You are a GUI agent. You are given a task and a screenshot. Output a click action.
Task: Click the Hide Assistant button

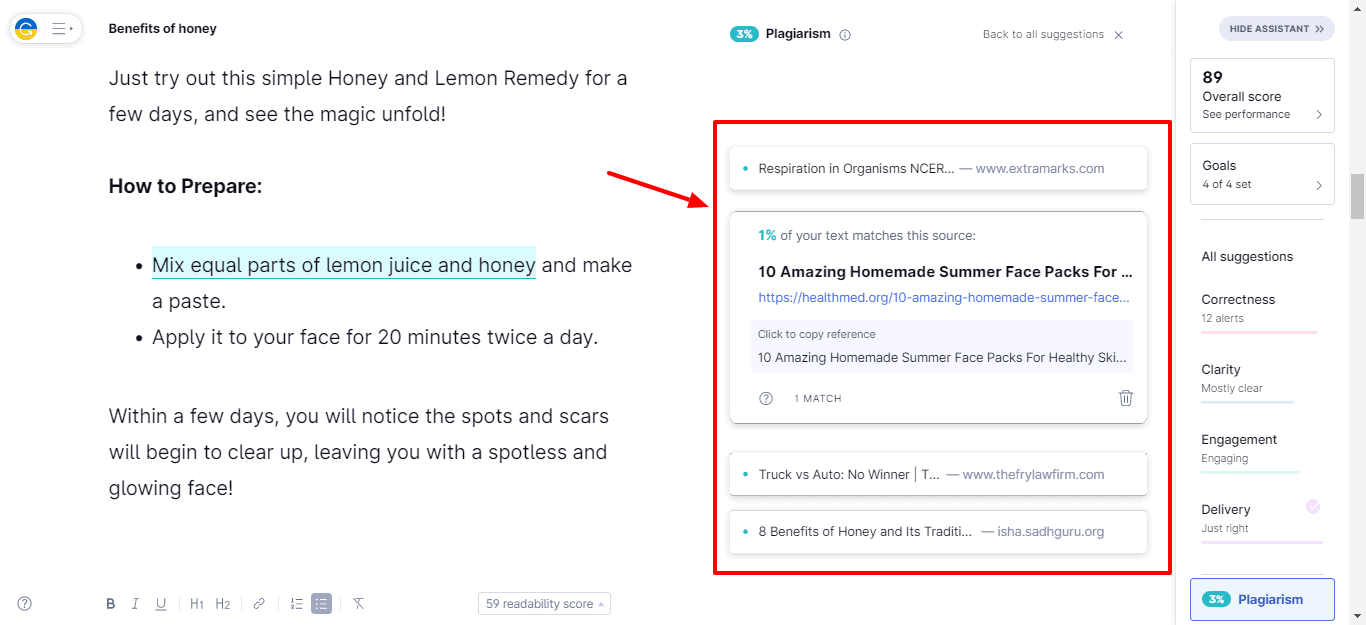pos(1276,29)
